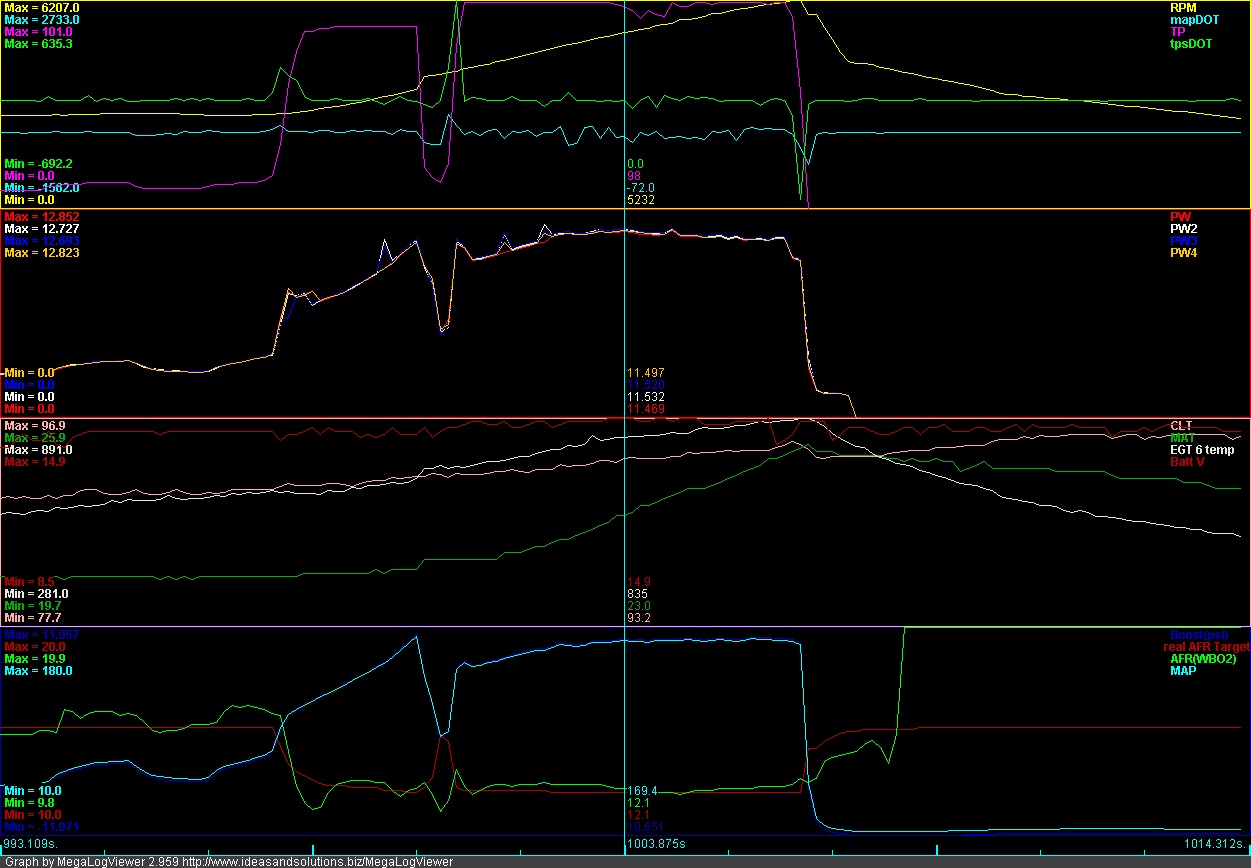Screen dimensions: 1251x868
Task: Click the tpsDOT legend label
Action: pos(1190,44)
